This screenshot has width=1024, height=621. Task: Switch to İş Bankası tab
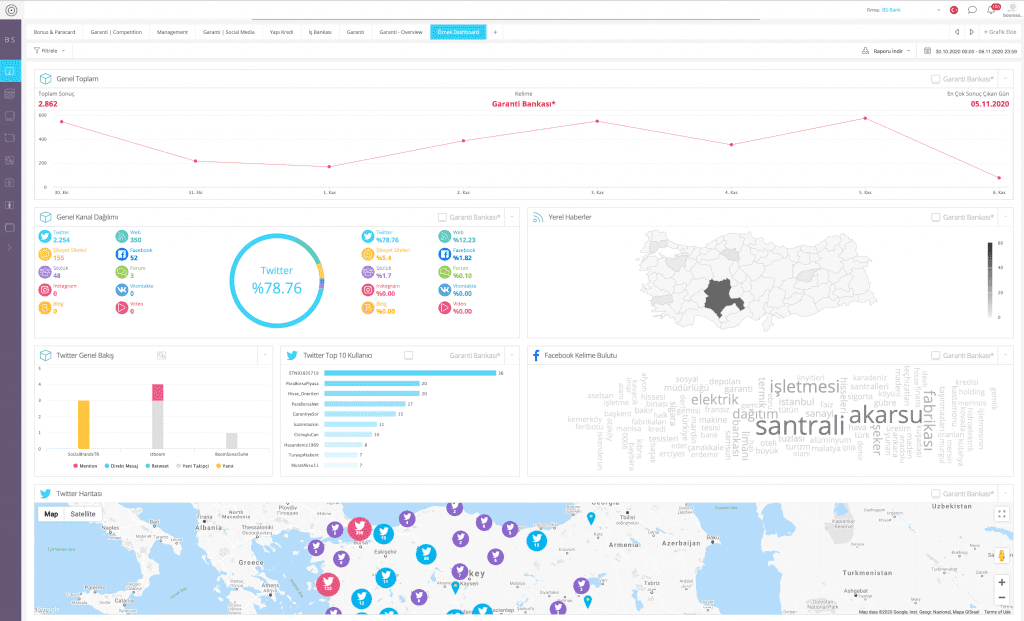pos(320,32)
